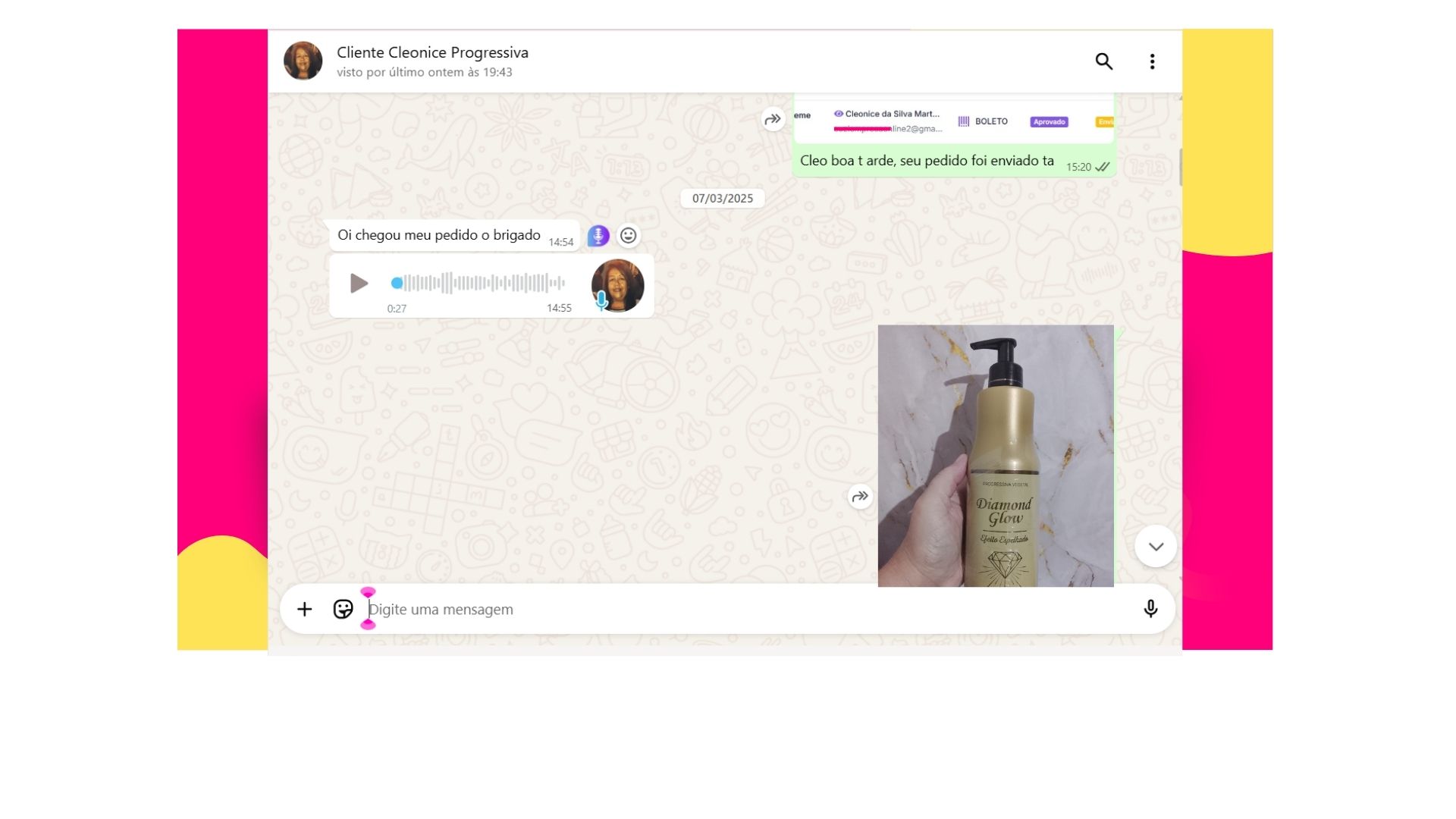The height and width of the screenshot is (819, 1456).
Task: Open search in the chat header
Action: tap(1103, 61)
